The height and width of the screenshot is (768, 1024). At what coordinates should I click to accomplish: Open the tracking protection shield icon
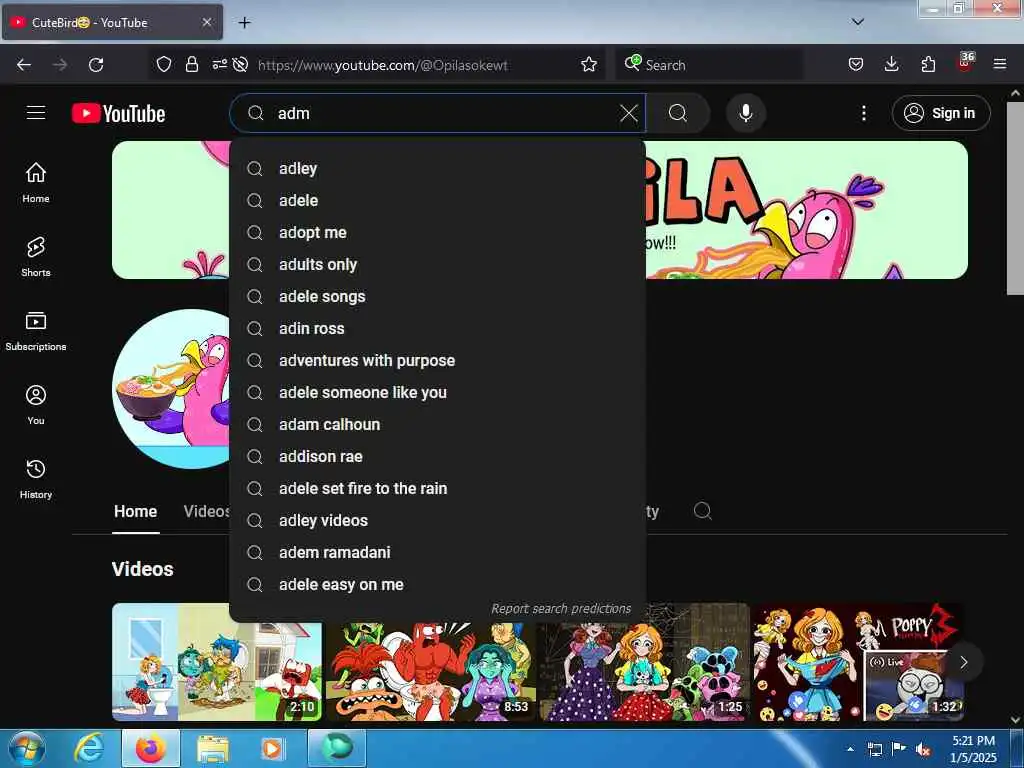163,64
